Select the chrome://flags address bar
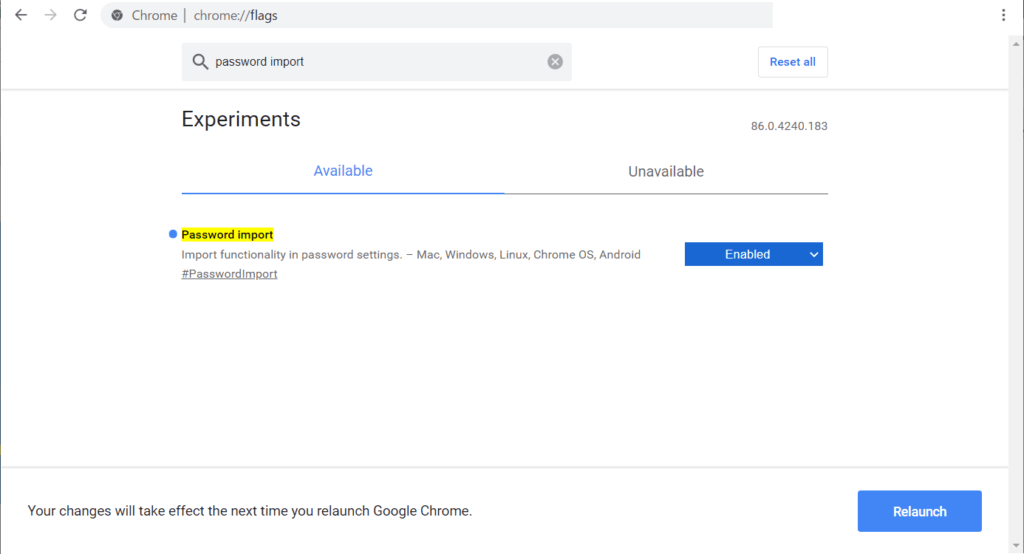1024x554 pixels. pos(436,15)
